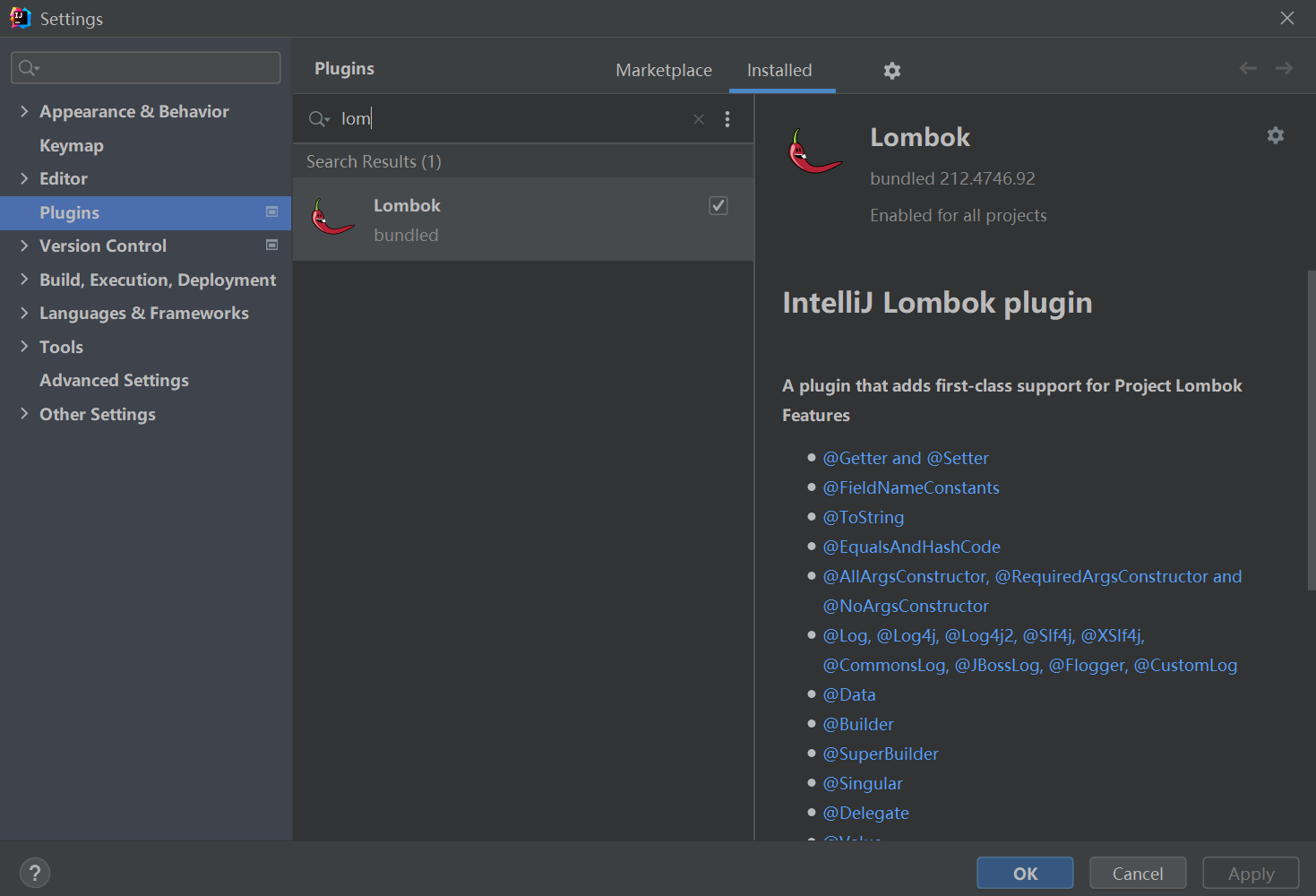Click the large Lombok logo in details
The image size is (1316, 896).
tap(814, 151)
